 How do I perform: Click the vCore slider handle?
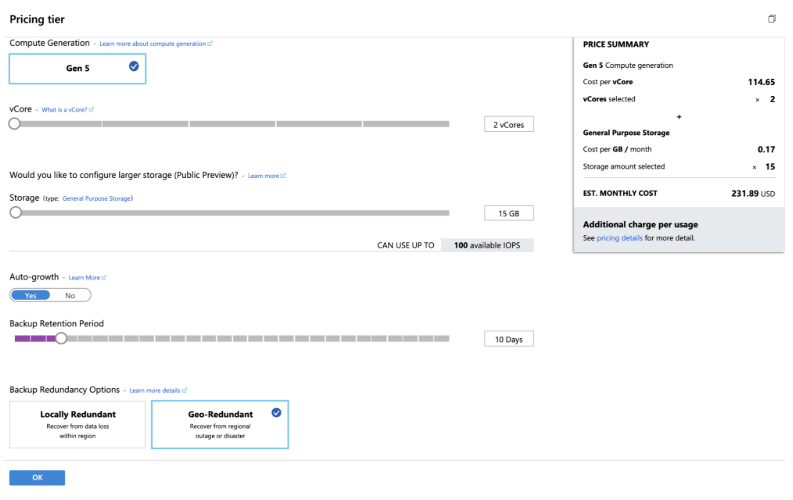point(14,124)
